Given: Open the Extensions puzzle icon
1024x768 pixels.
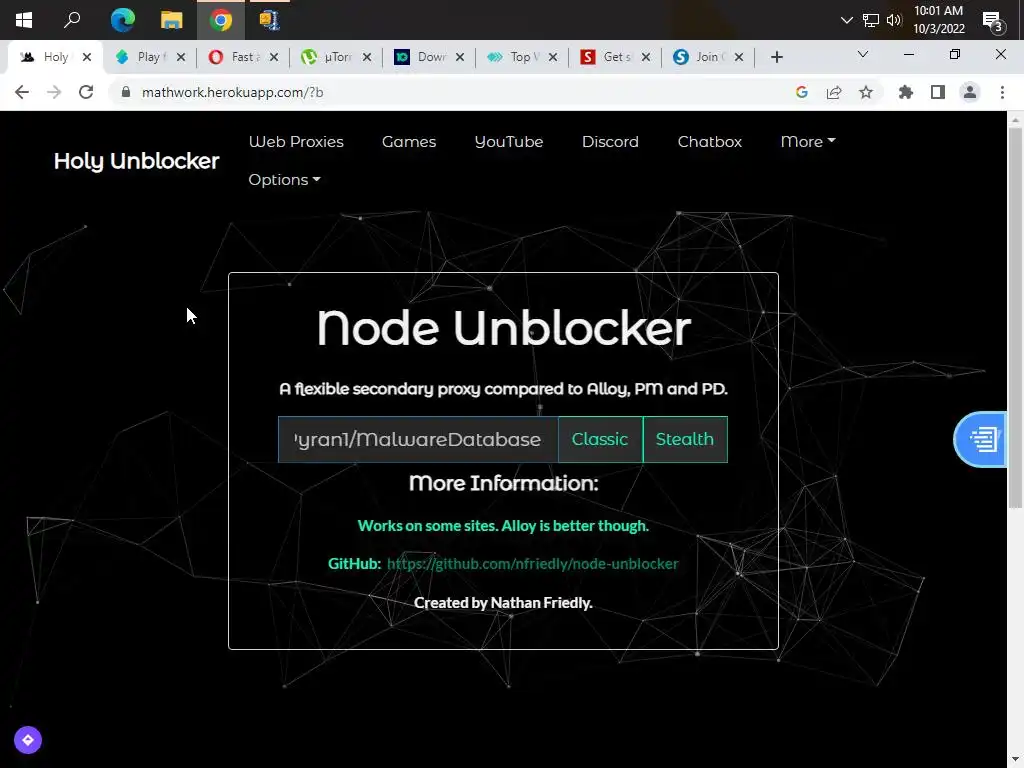Looking at the screenshot, I should (x=906, y=92).
